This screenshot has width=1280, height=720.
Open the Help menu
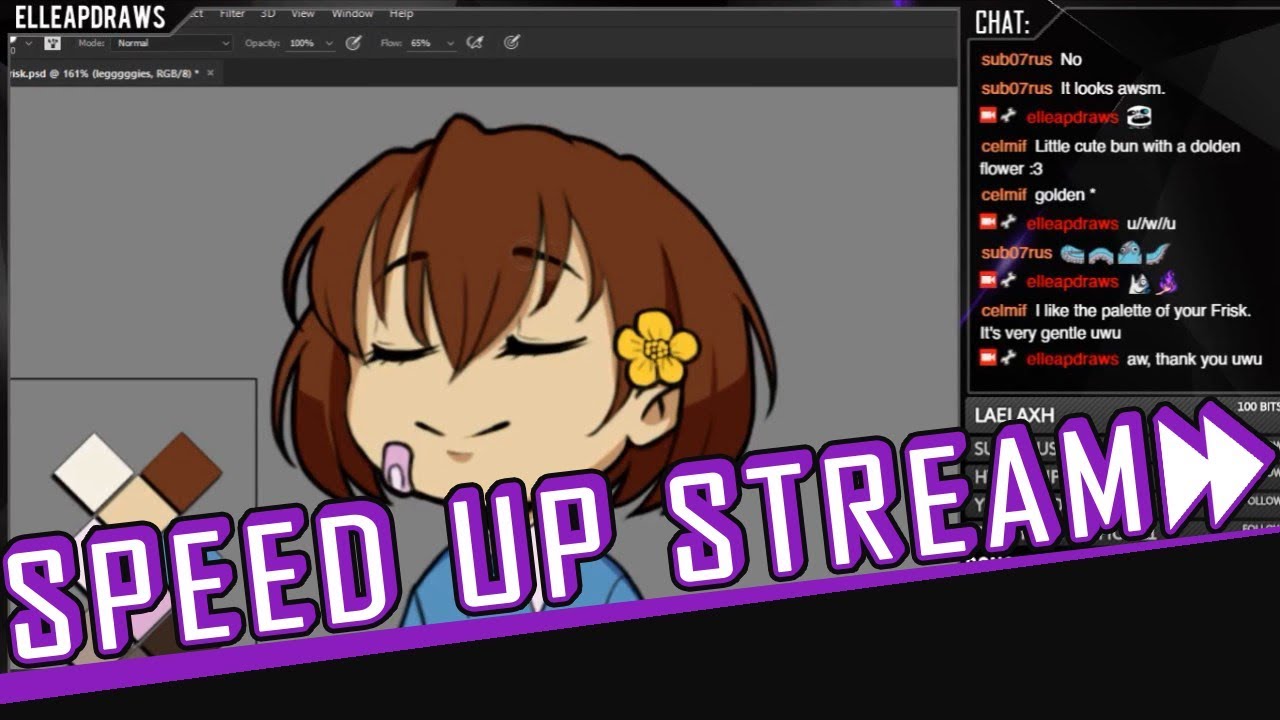[x=401, y=14]
